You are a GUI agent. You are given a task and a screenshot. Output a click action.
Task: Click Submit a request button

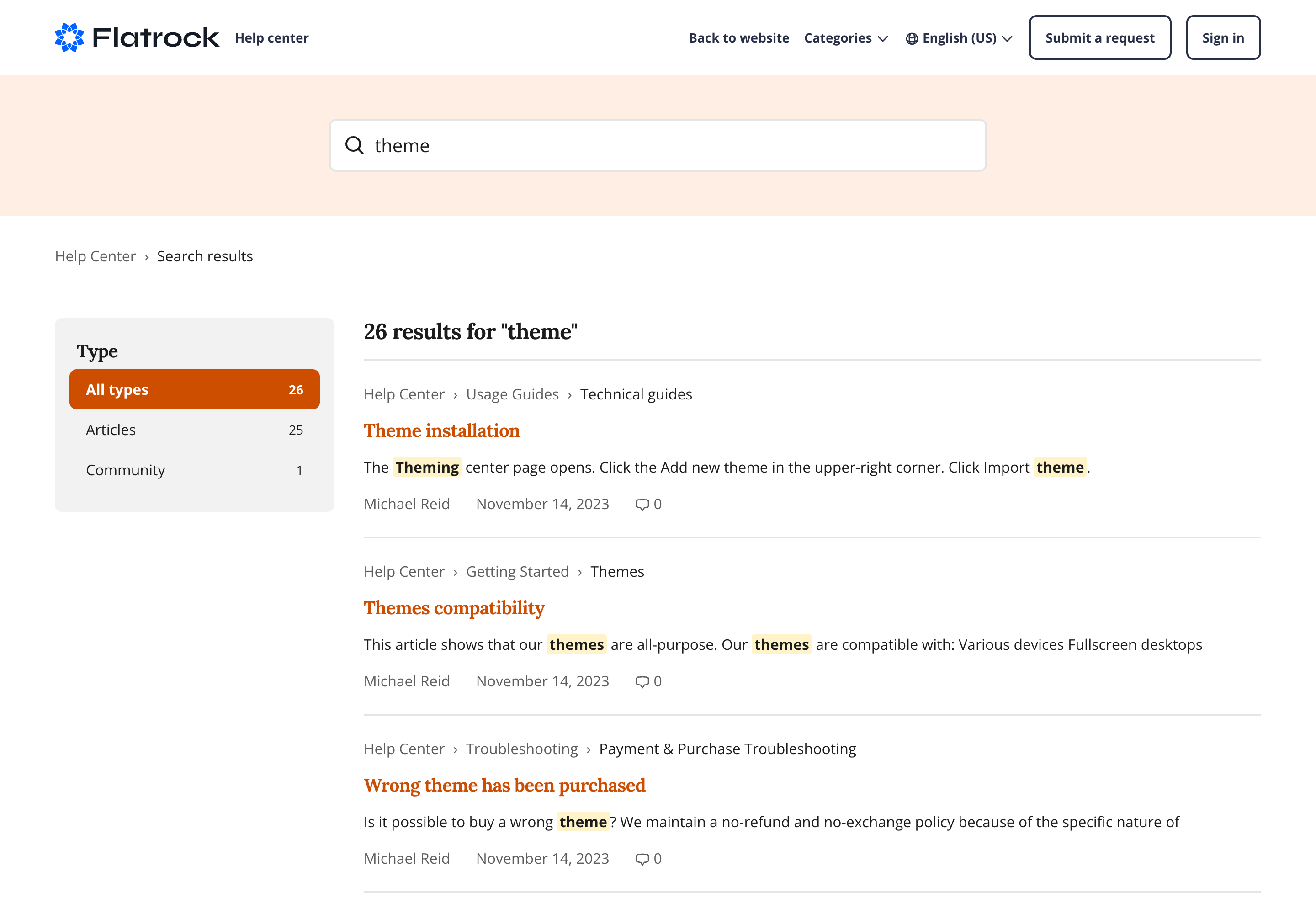point(1099,38)
